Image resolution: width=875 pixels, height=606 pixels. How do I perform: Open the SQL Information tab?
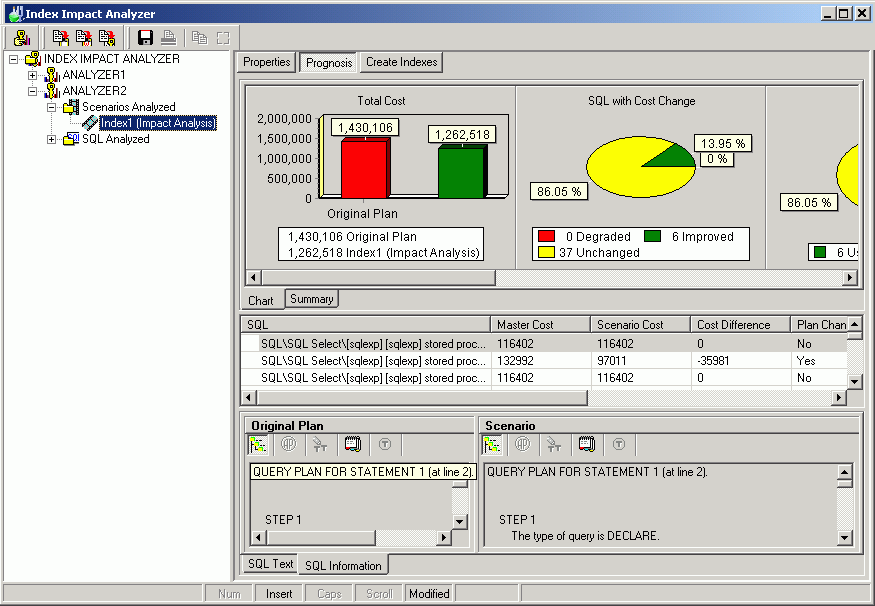(343, 566)
